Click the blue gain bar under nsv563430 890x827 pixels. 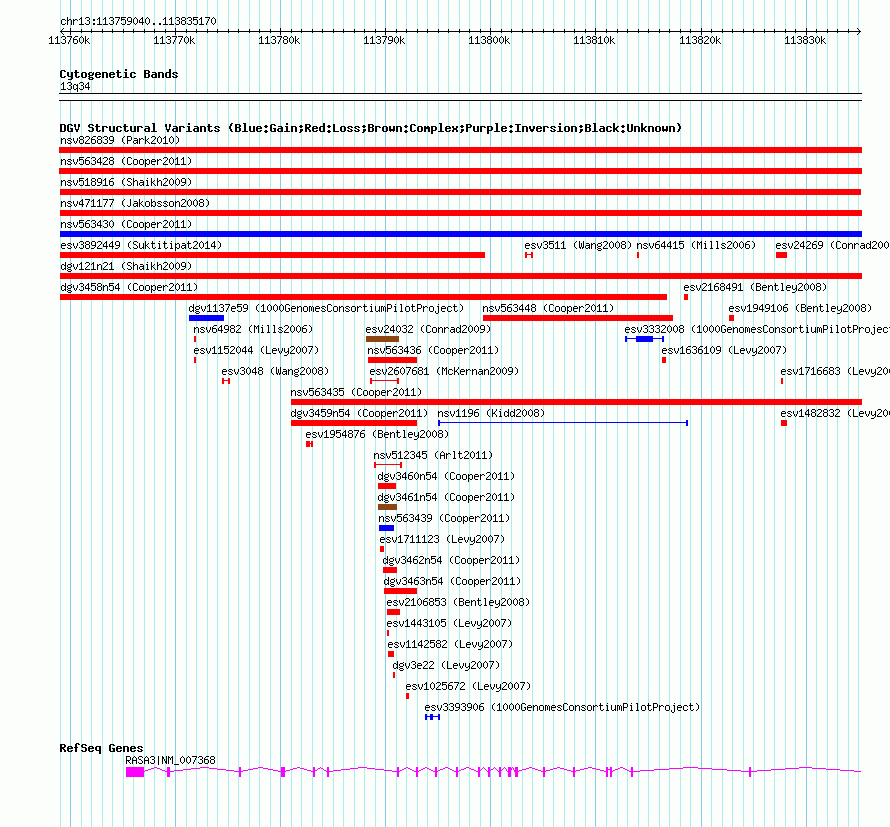point(461,234)
